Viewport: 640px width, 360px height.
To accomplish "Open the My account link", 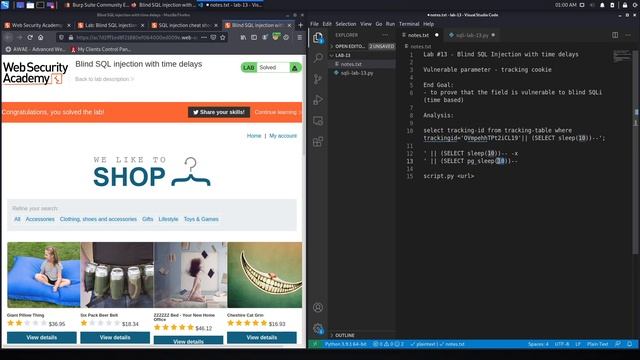I will pos(283,136).
